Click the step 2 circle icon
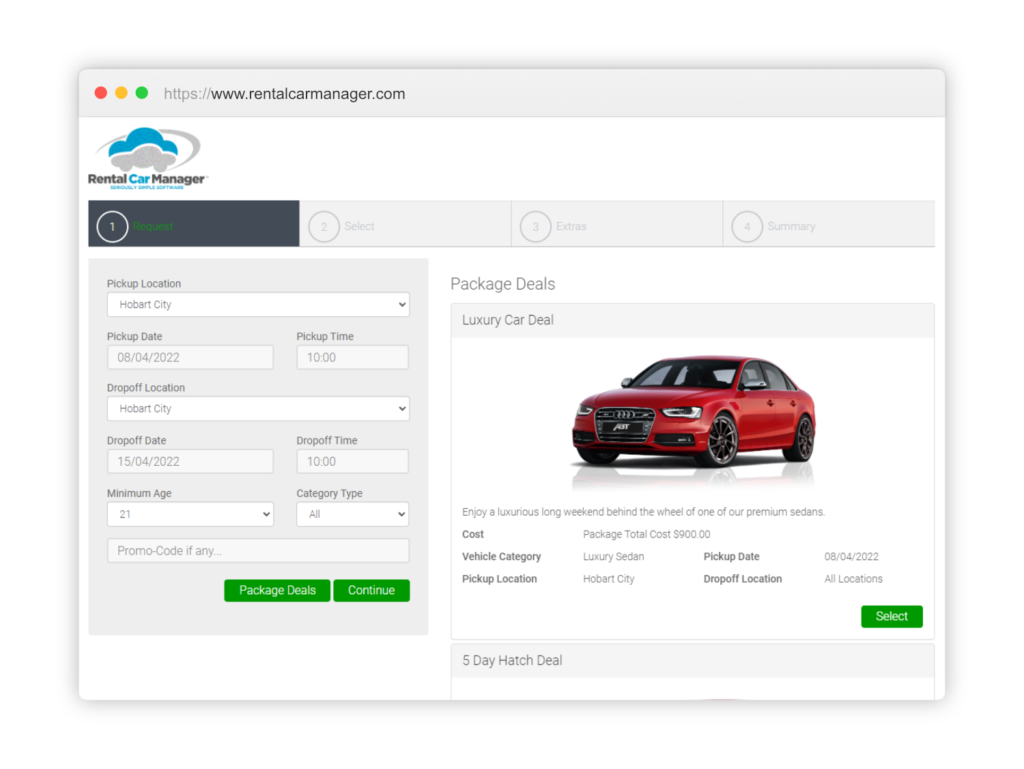The width and height of the screenshot is (1024, 769). (324, 227)
